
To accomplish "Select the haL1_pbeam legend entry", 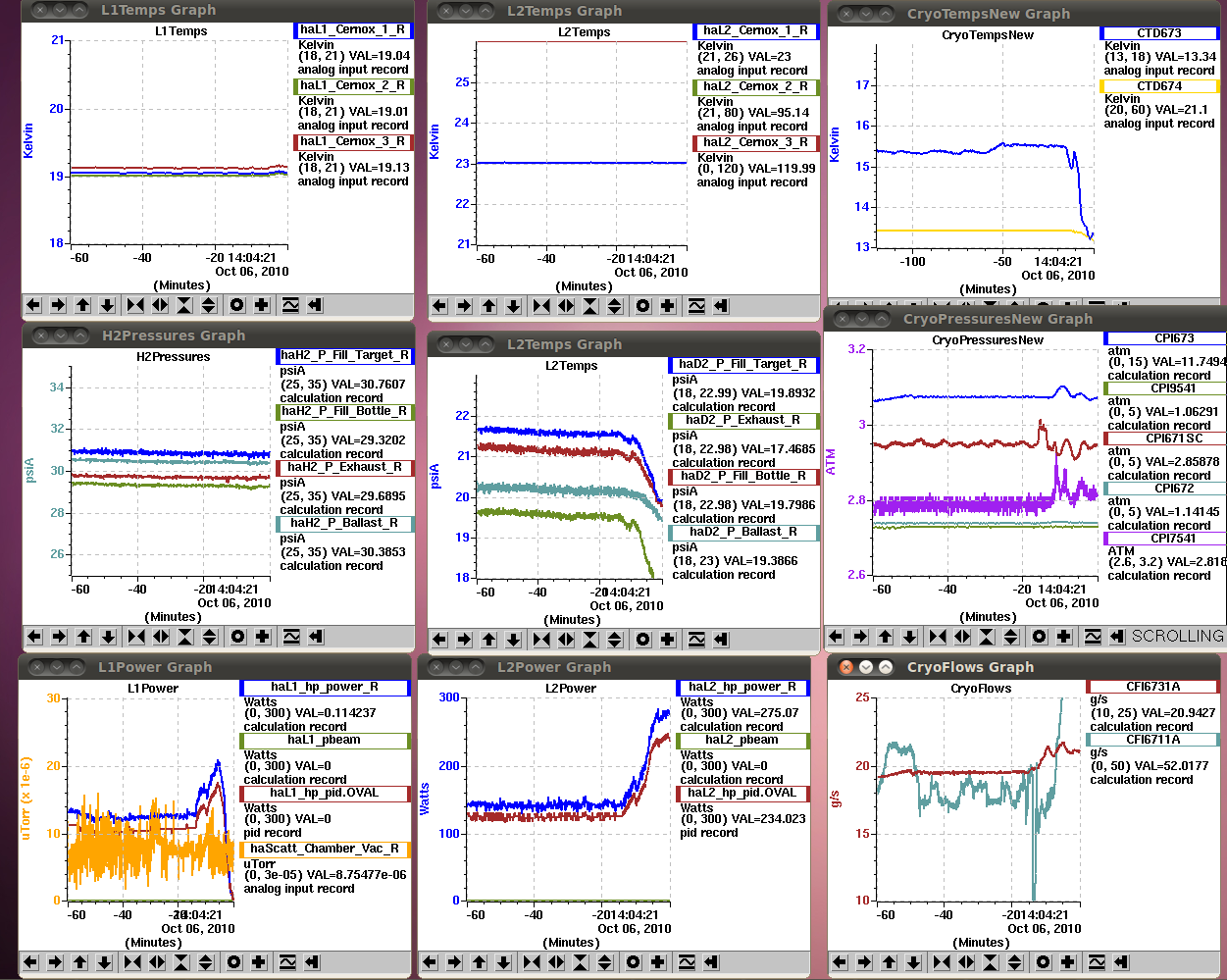I will (x=325, y=741).
